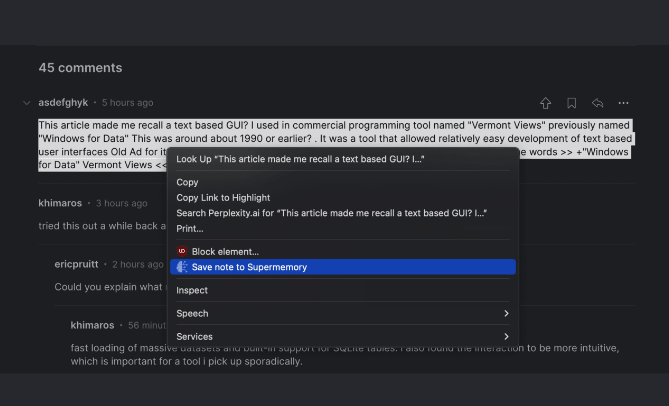Select Copy from the context menu
The width and height of the screenshot is (669, 406).
187,182
